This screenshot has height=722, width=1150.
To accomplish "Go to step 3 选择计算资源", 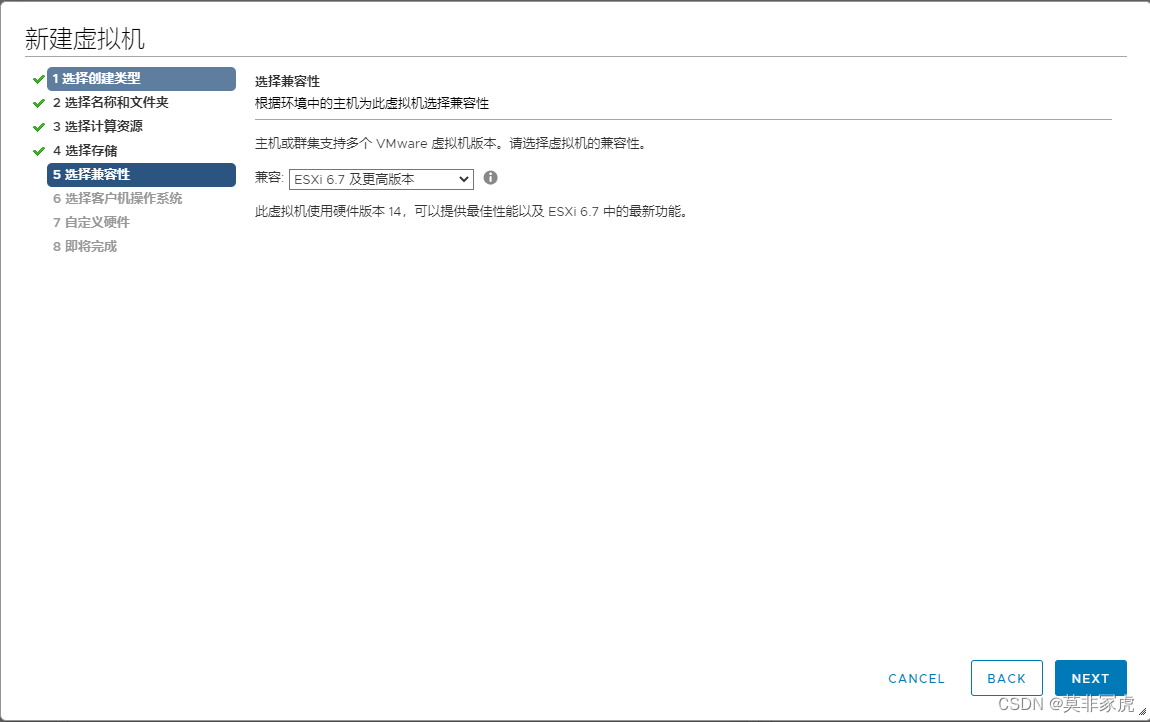I will pos(98,126).
